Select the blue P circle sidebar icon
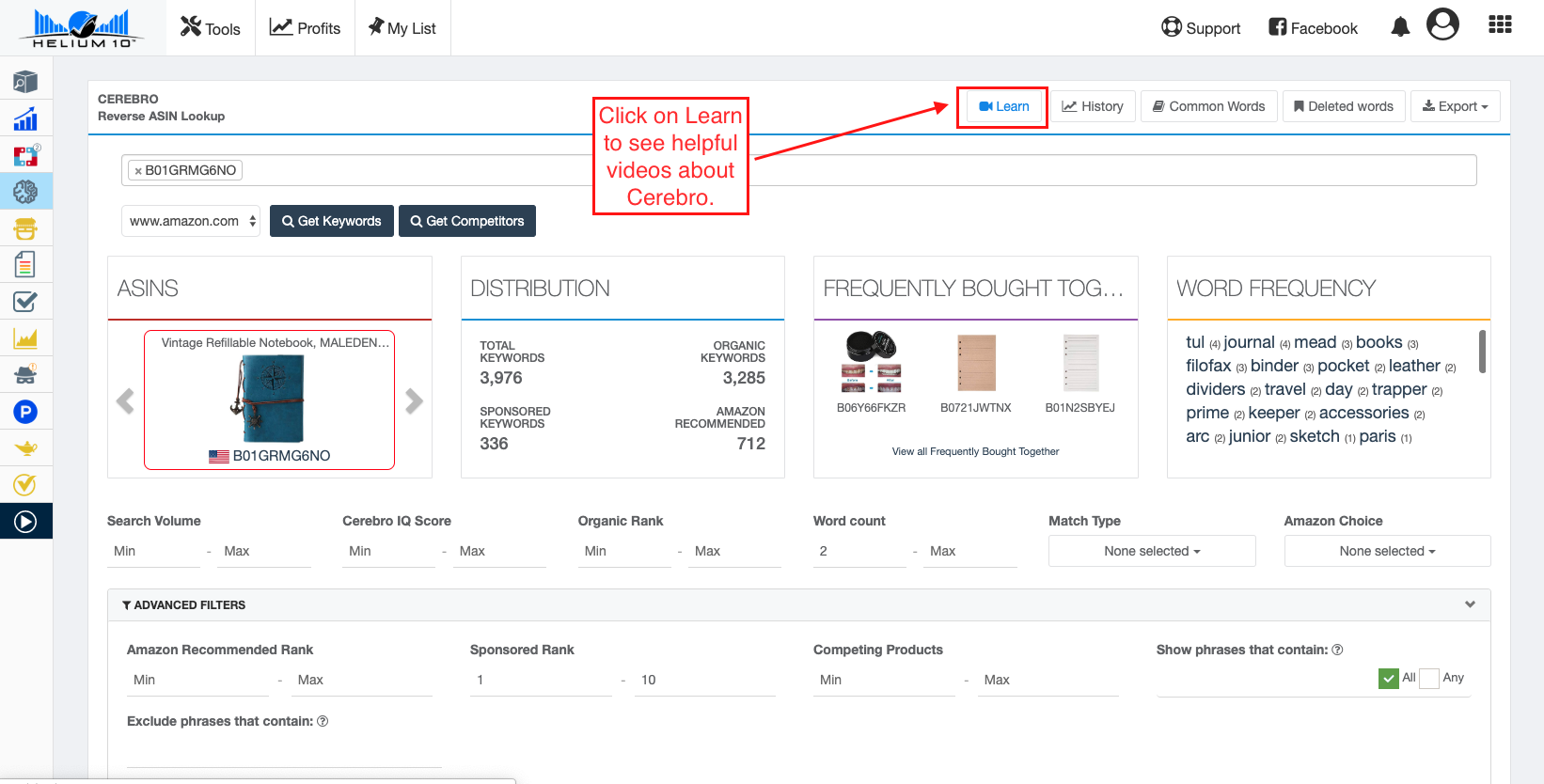Image resolution: width=1544 pixels, height=784 pixels. [x=25, y=412]
